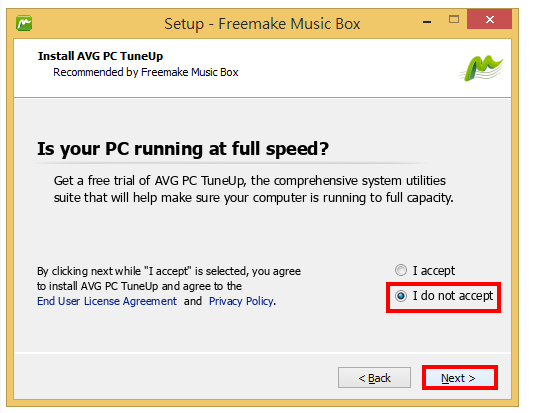Screen dimensions: 533x413
Task: Click the "I accept" label text
Action: pyautogui.click(x=434, y=271)
